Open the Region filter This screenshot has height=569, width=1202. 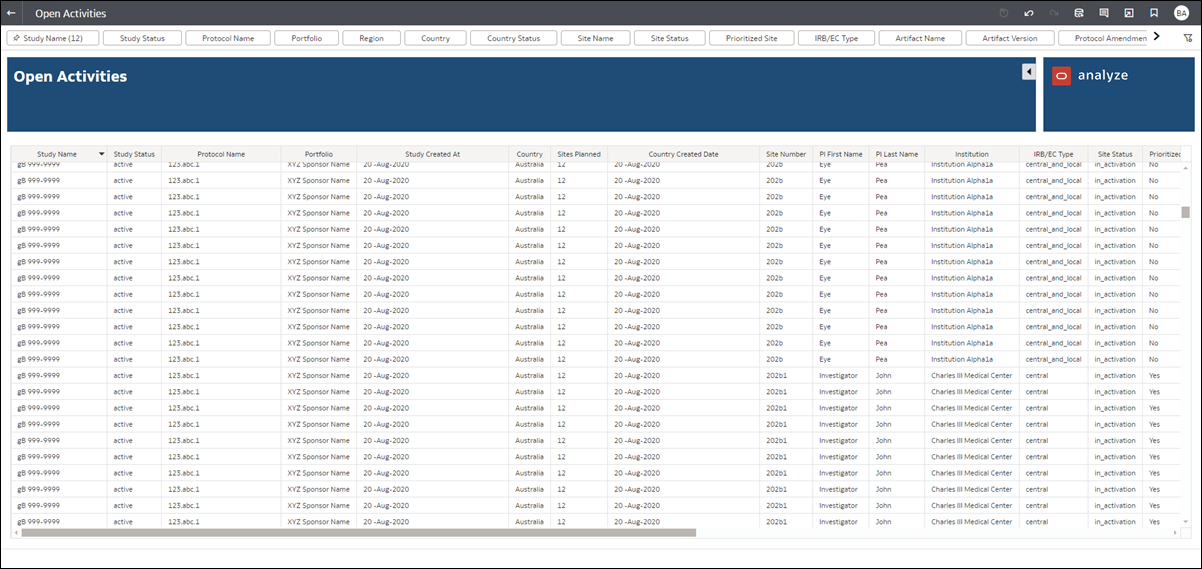pos(371,38)
